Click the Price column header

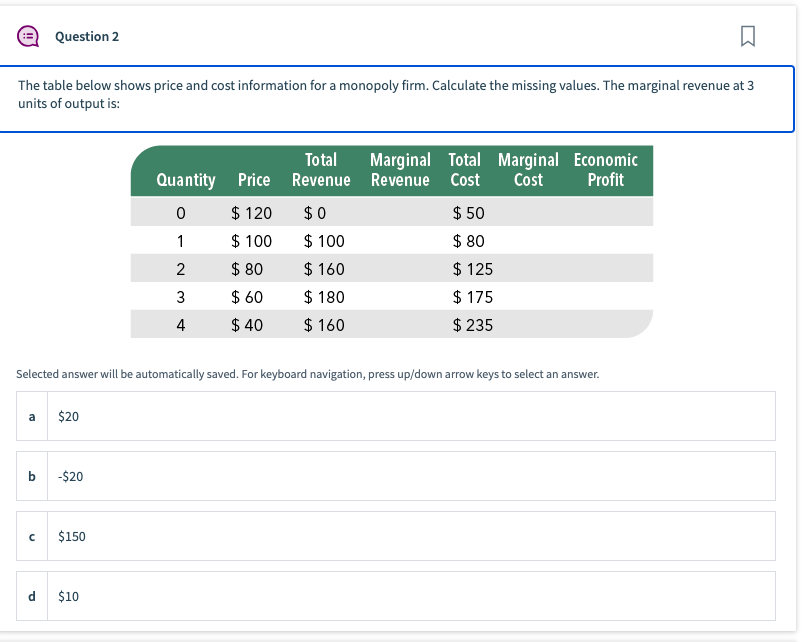pos(254,180)
